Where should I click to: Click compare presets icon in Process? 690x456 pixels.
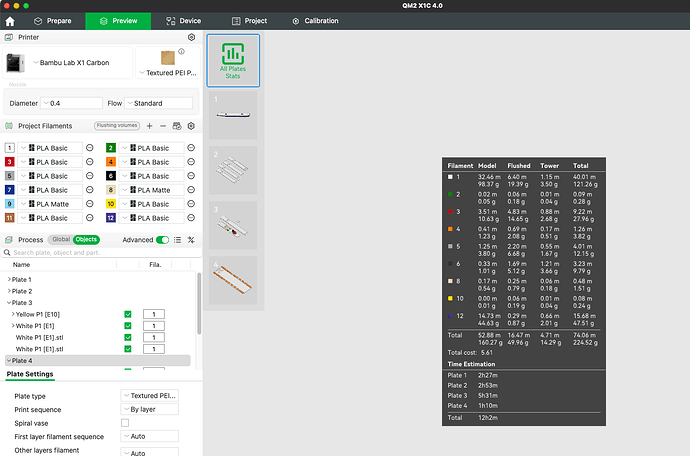coord(191,240)
